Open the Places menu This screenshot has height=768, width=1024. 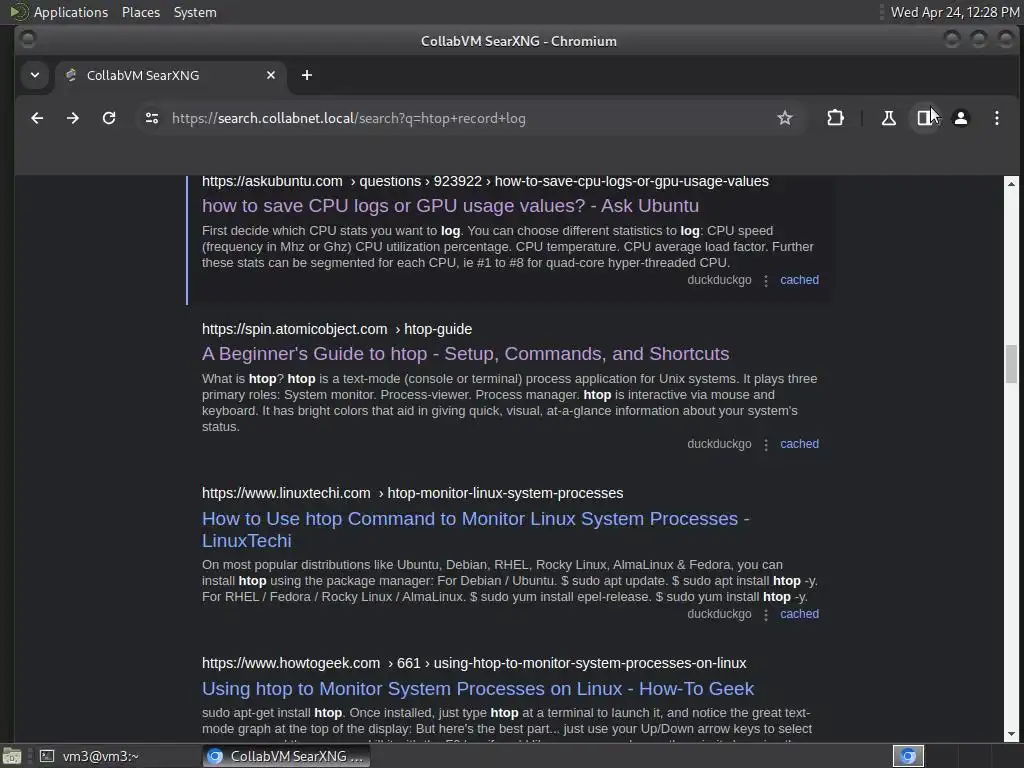[141, 12]
